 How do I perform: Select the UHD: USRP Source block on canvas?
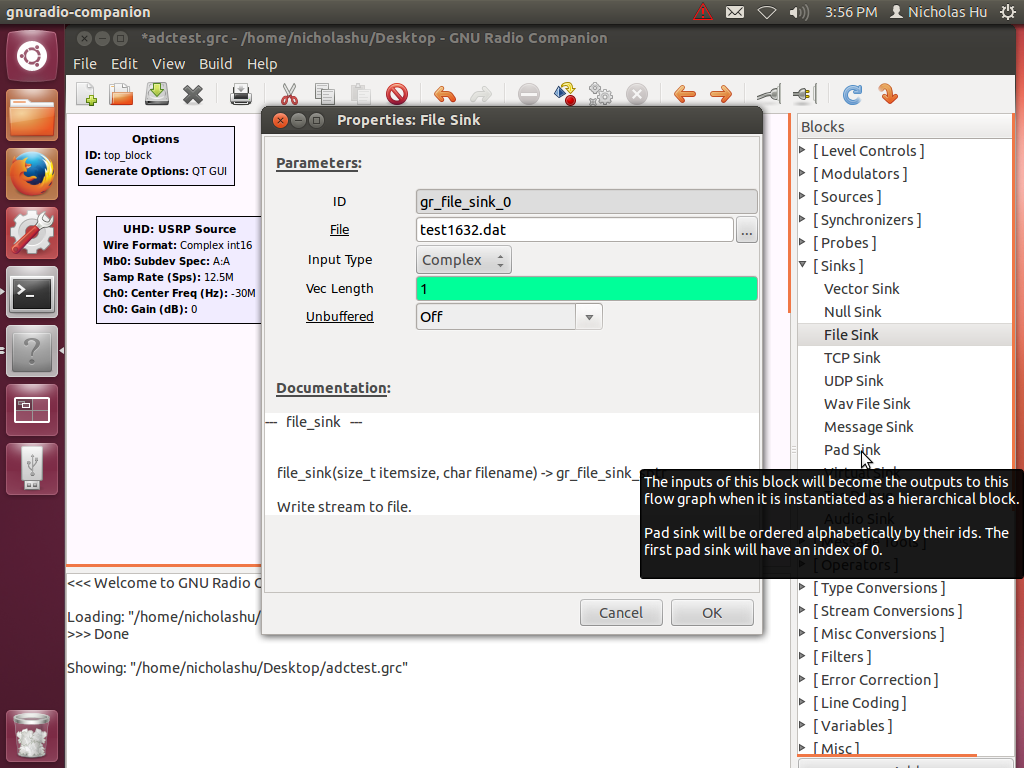click(179, 269)
